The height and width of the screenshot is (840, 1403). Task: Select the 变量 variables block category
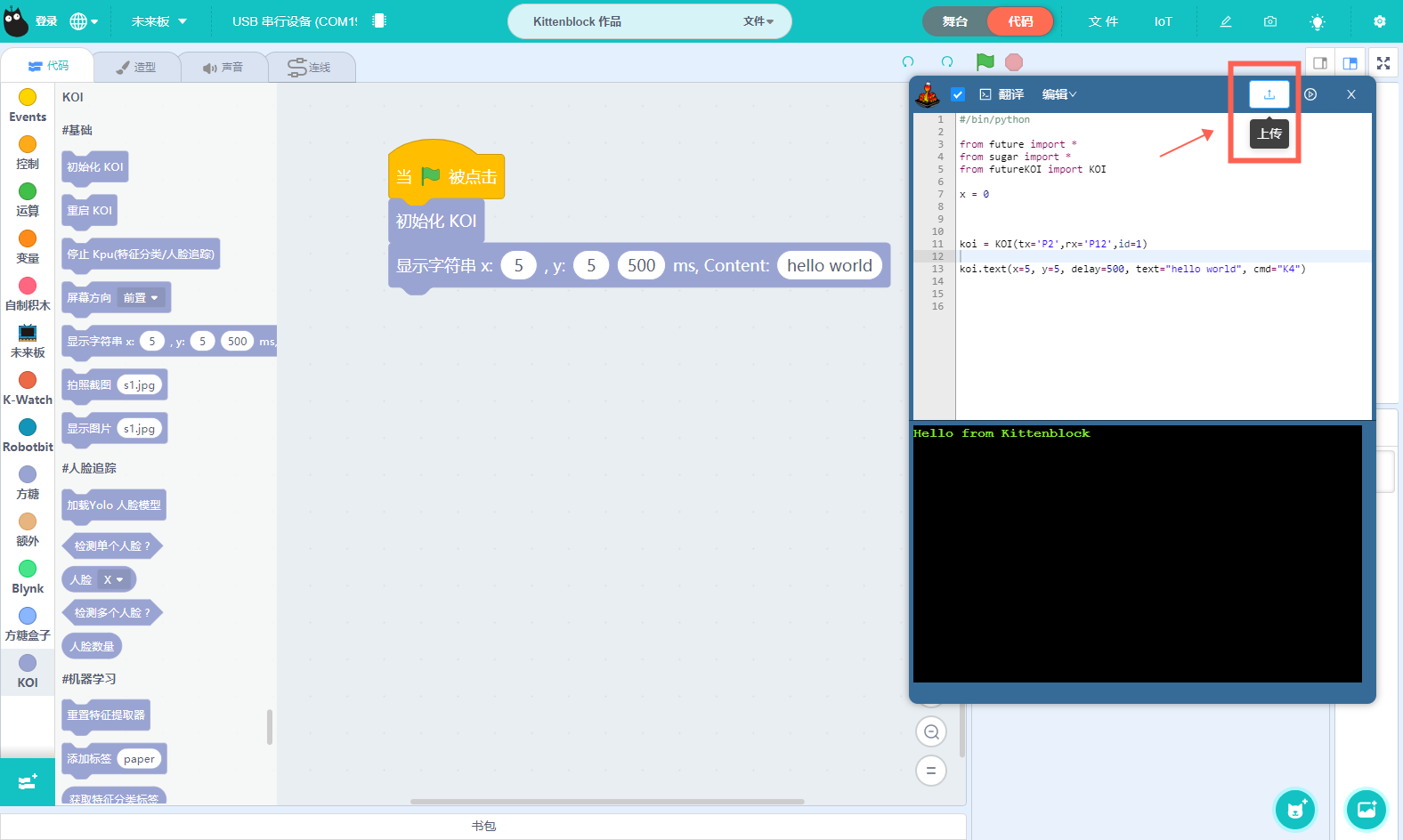tap(28, 247)
